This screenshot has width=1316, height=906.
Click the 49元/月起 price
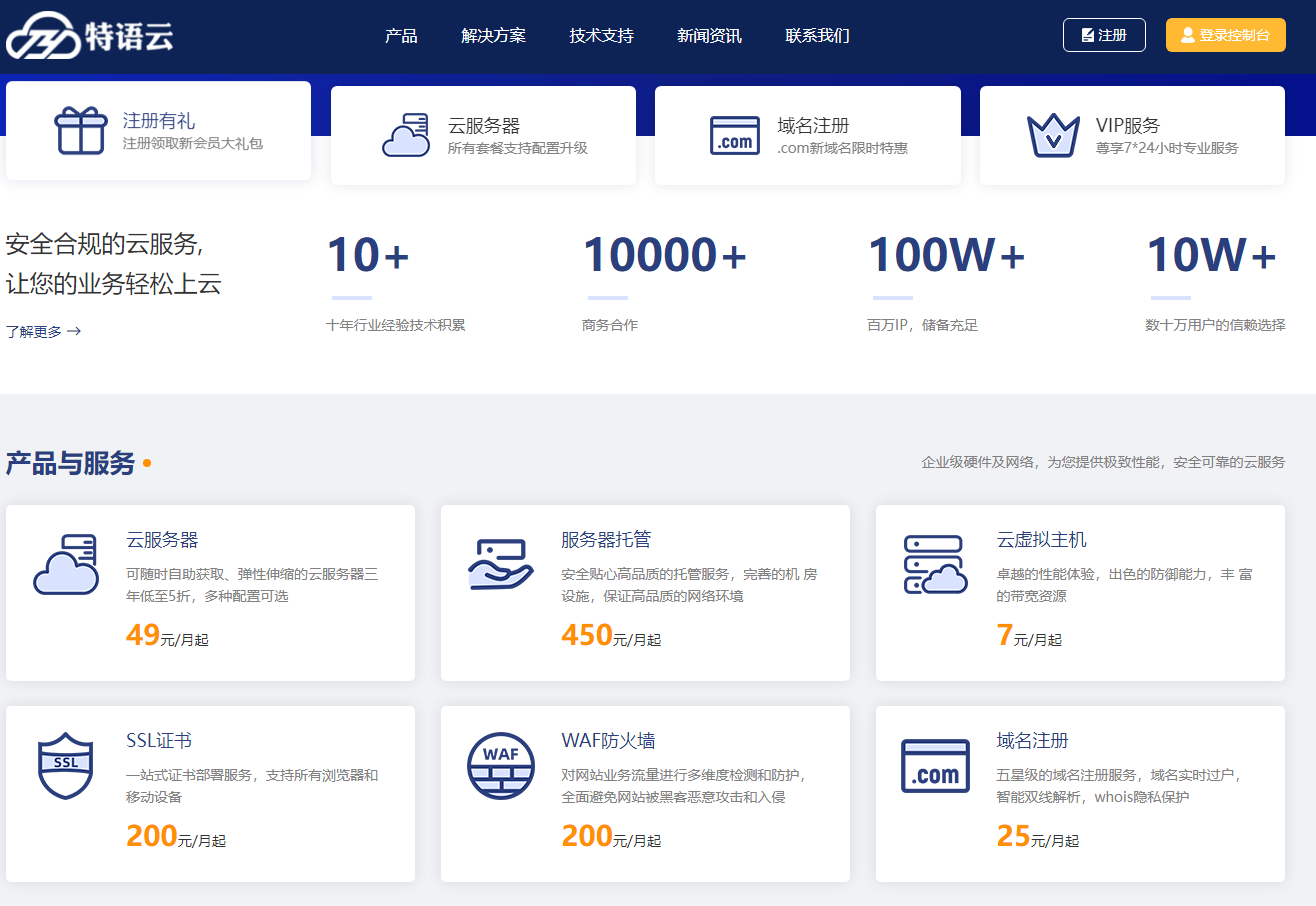pyautogui.click(x=167, y=635)
